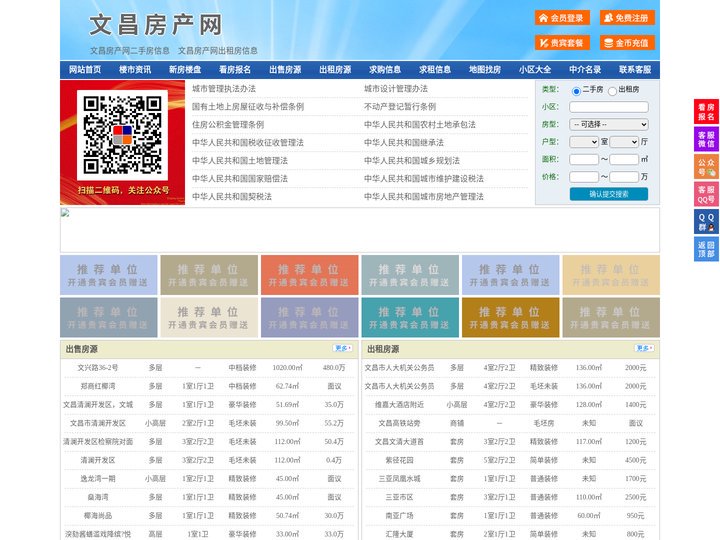Open 楼市资讯 menu item
Image resolution: width=720 pixels, height=540 pixels.
(135, 70)
